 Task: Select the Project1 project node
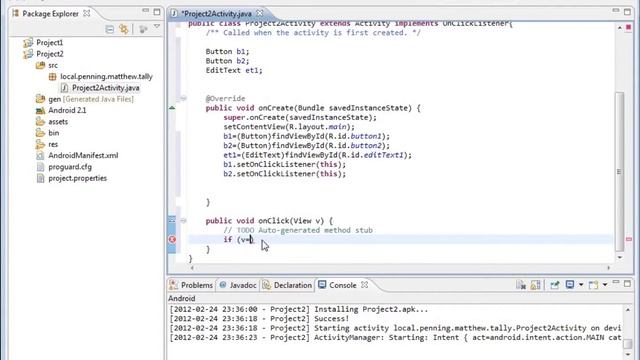click(x=49, y=42)
